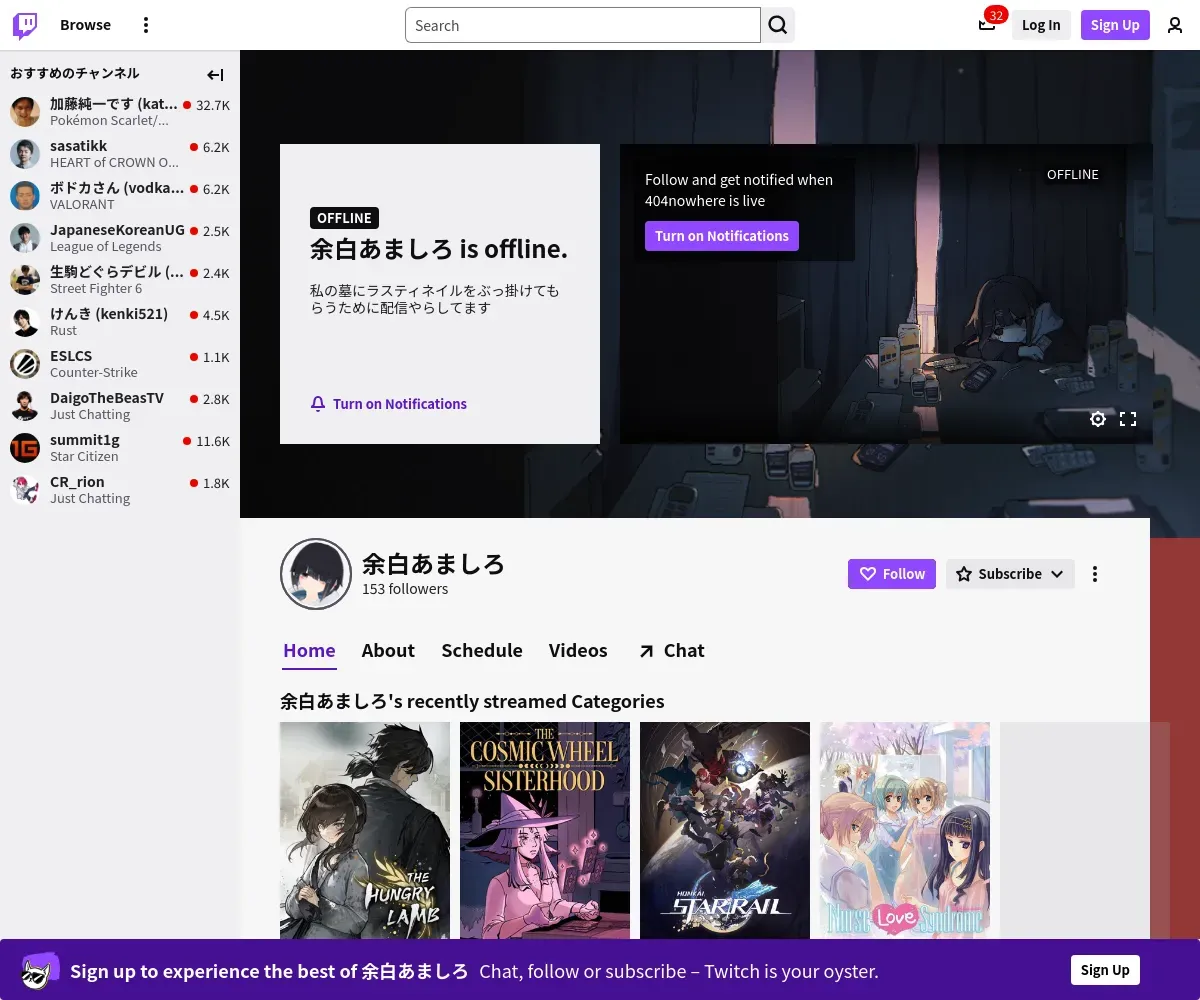Image resolution: width=1200 pixels, height=1000 pixels.
Task: Click the Log In button
Action: (1041, 25)
